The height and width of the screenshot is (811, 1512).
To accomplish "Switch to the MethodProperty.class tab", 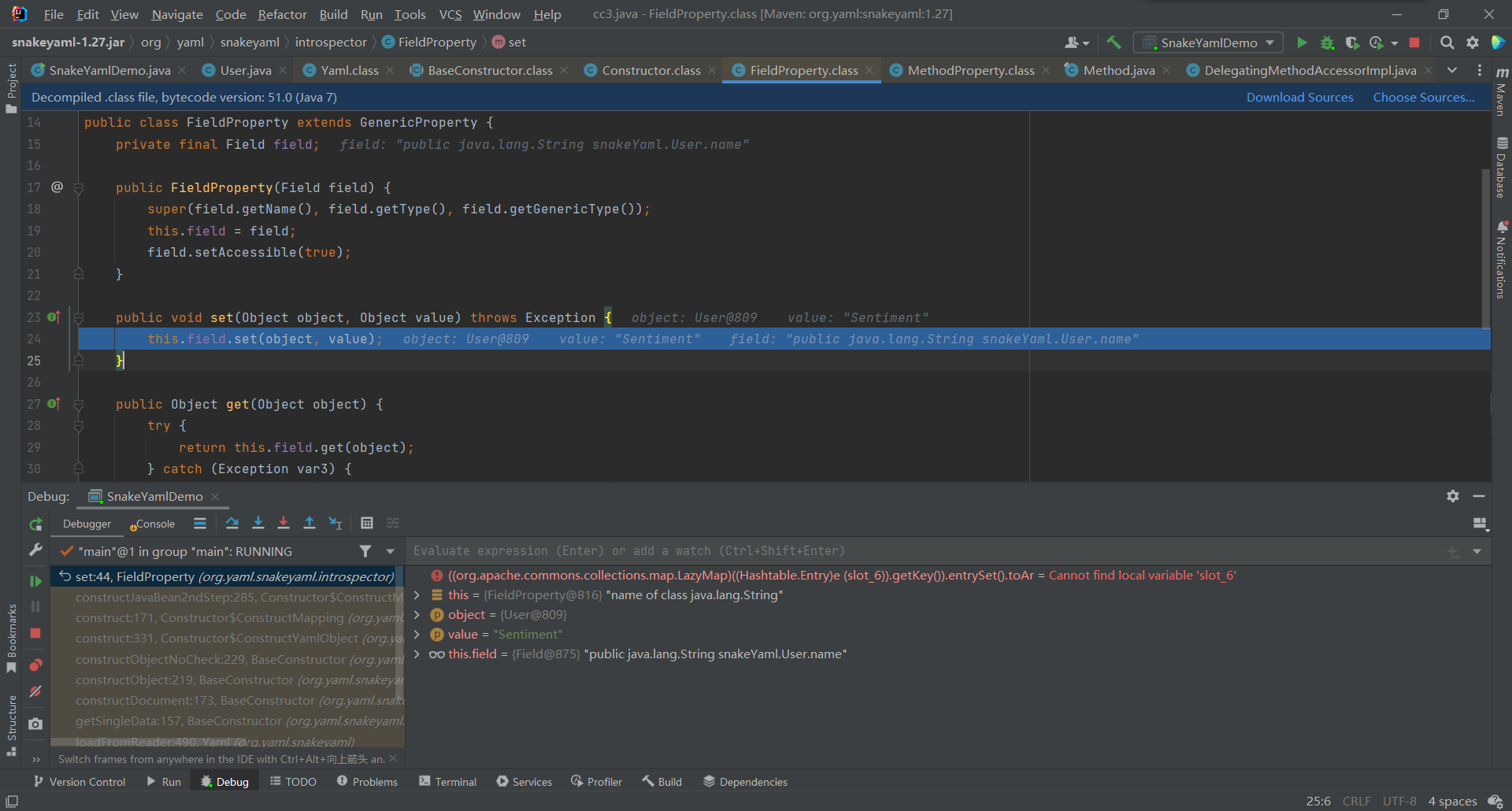I will [971, 70].
